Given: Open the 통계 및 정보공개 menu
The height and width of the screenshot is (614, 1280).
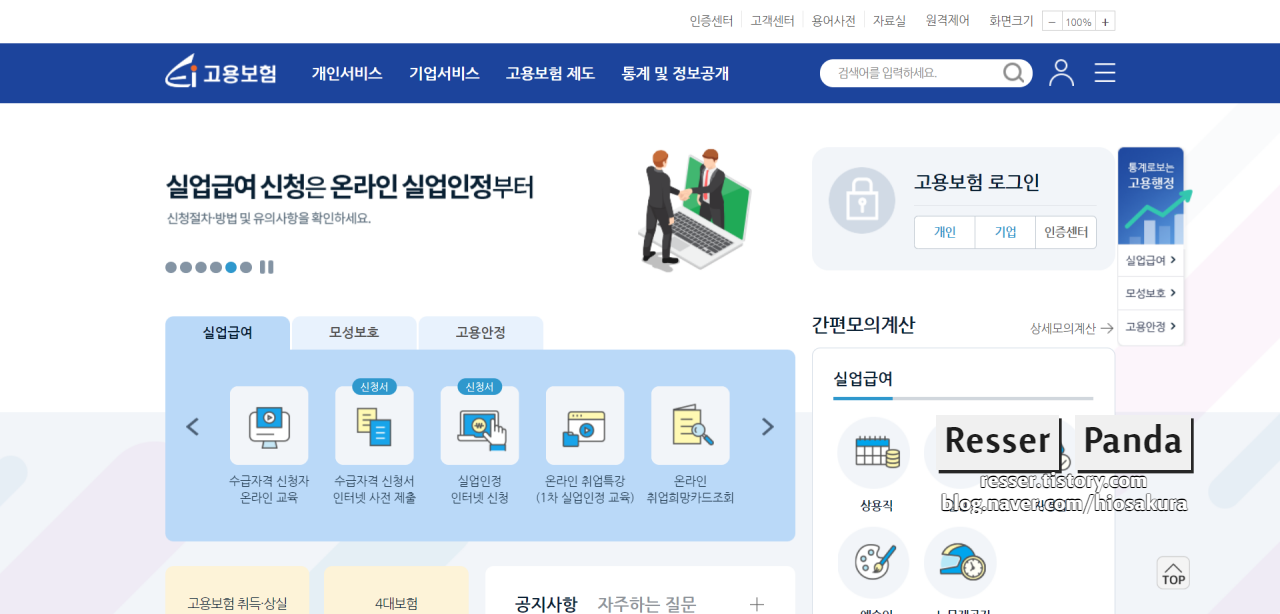Looking at the screenshot, I should 675,73.
